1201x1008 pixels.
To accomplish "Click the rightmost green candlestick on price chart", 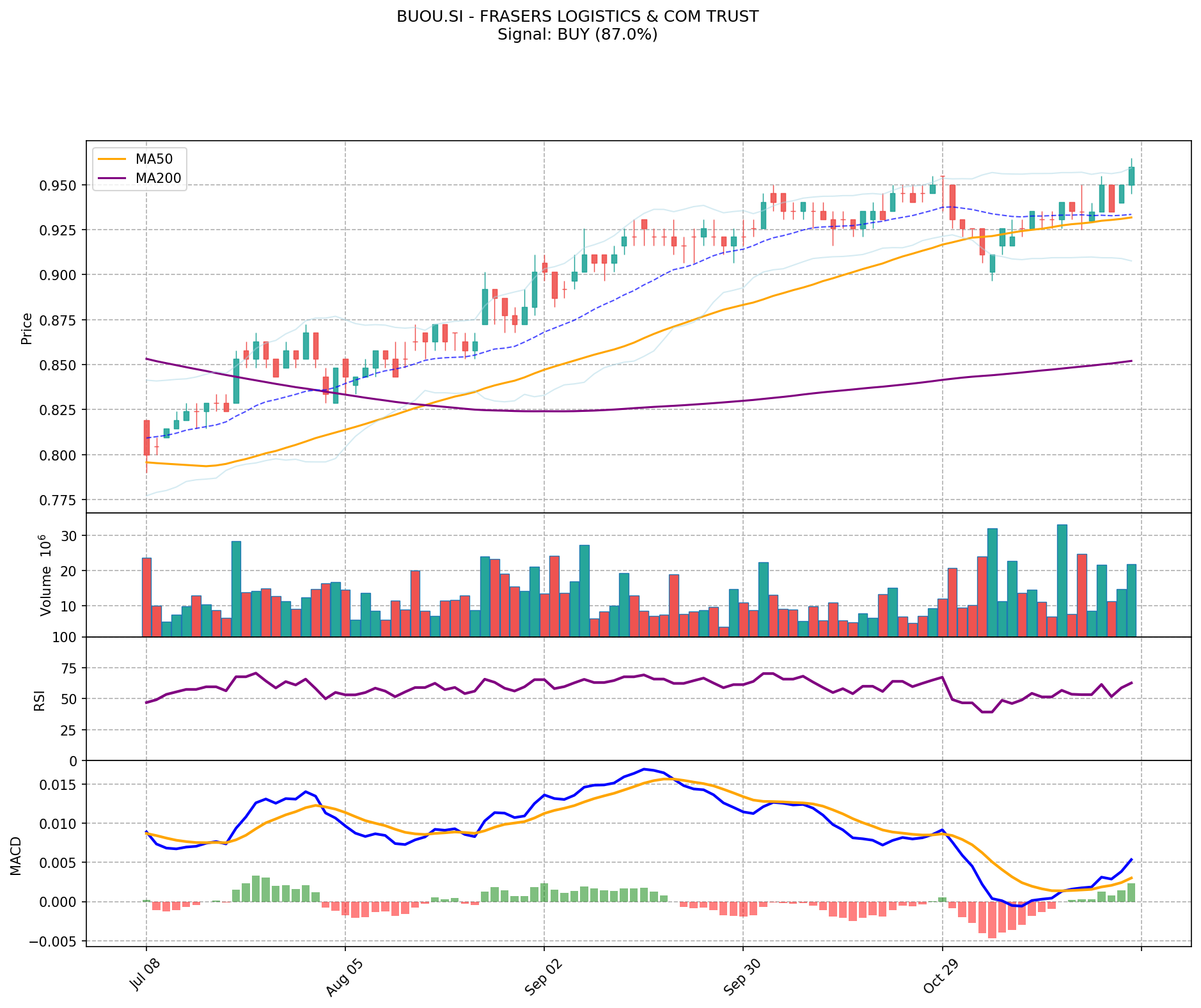I will (x=1131, y=176).
